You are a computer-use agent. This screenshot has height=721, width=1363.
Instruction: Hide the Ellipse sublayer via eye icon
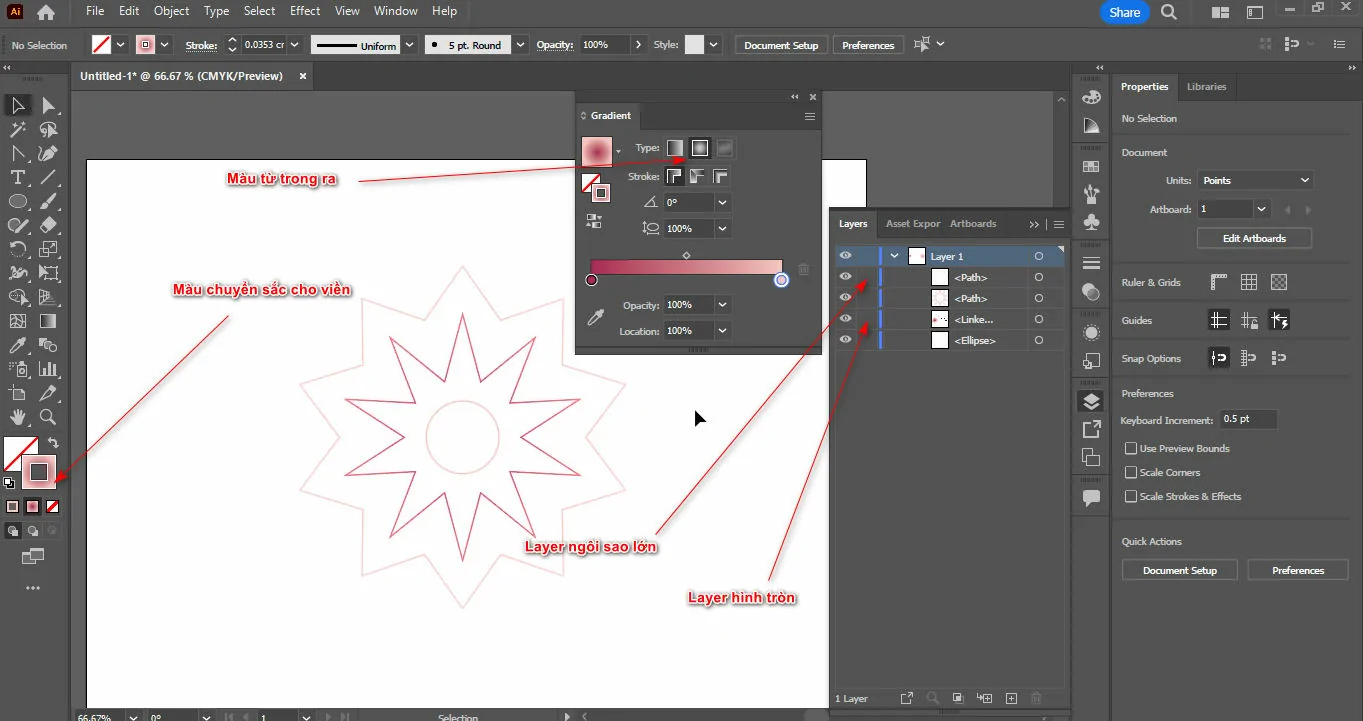click(x=845, y=340)
